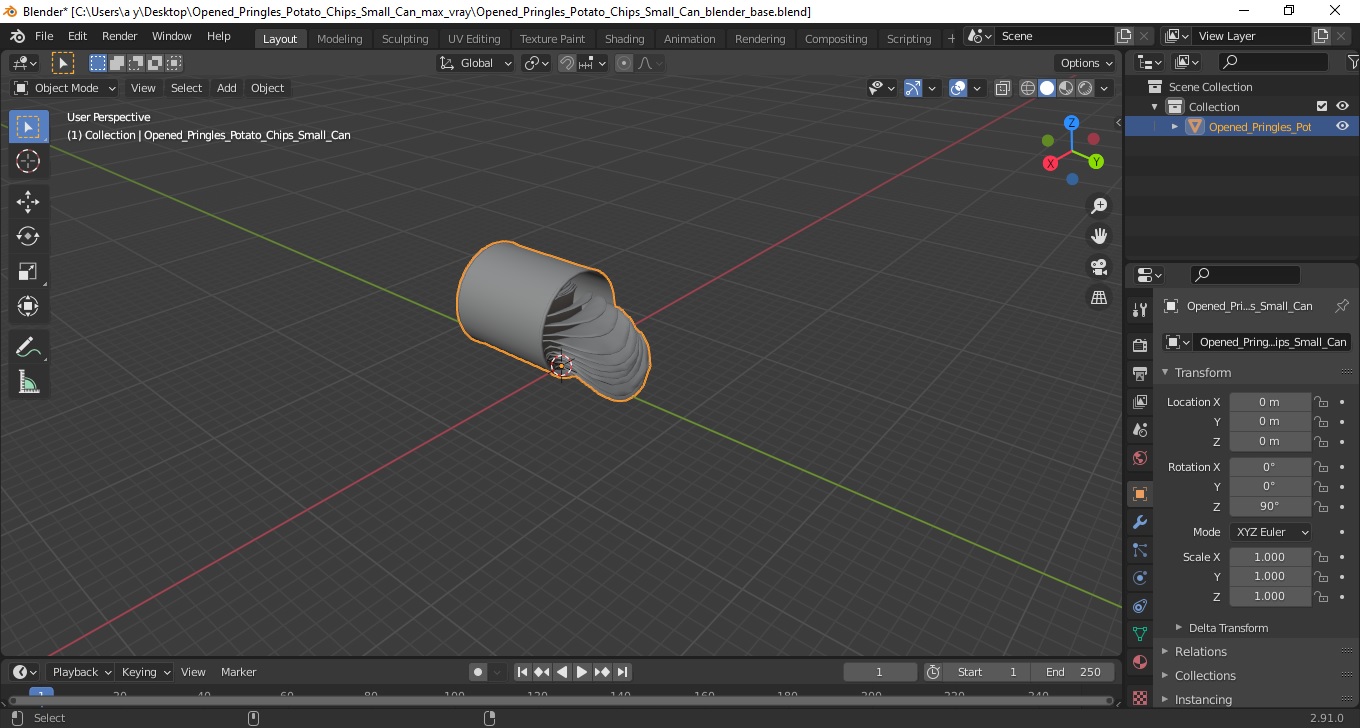Viewport: 1360px width, 728px height.
Task: Toggle Collection visibility eye in outliner
Action: click(1342, 106)
